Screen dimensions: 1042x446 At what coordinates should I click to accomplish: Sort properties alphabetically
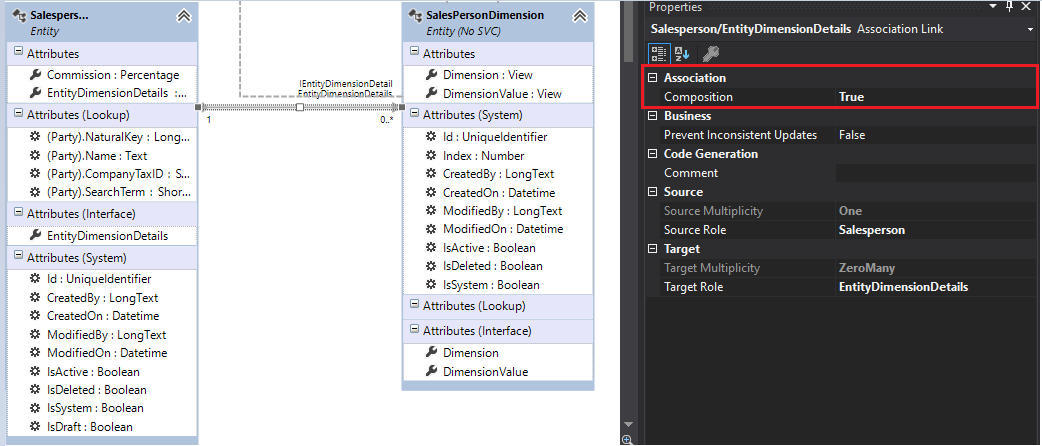[x=682, y=54]
